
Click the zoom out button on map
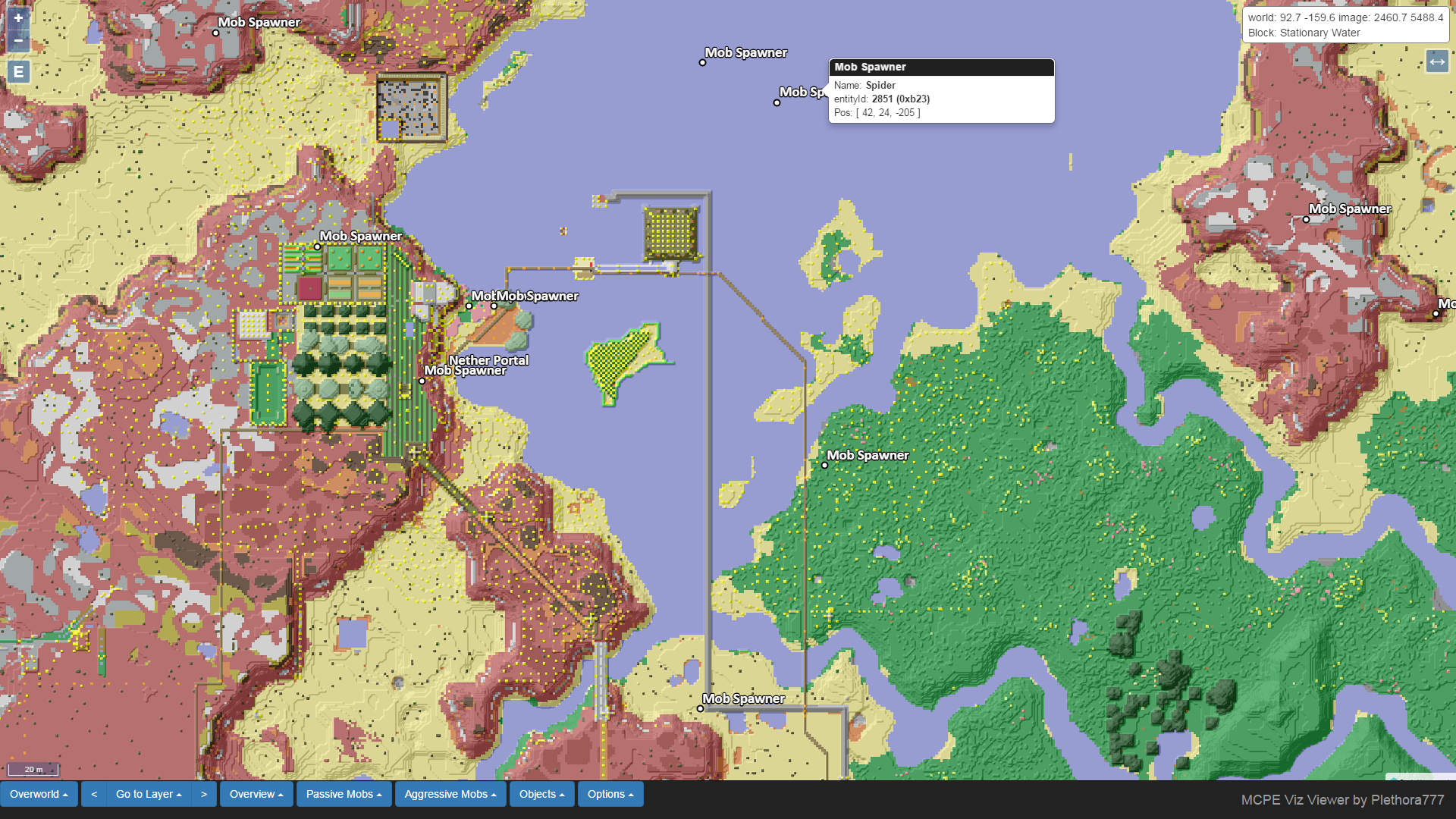(x=18, y=40)
